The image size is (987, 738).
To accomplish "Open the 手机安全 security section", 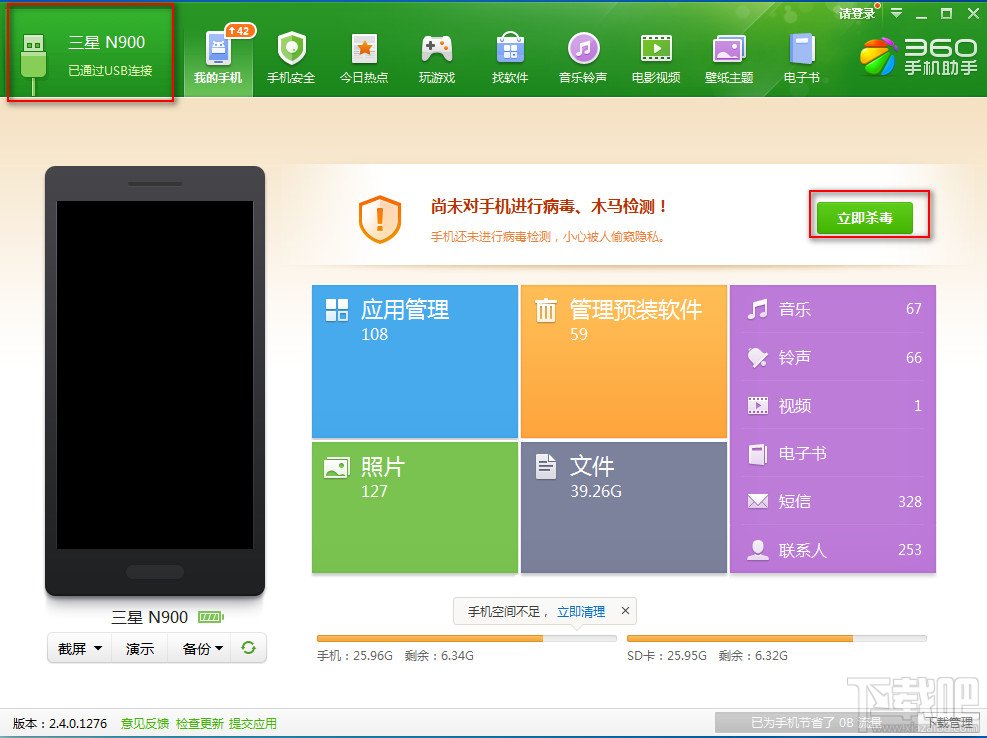I will coord(291,55).
